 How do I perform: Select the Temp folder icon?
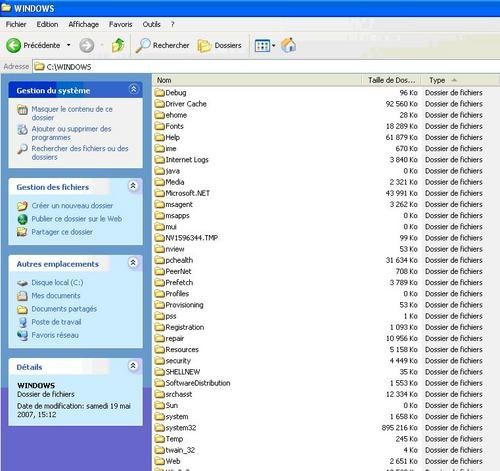pyautogui.click(x=160, y=439)
